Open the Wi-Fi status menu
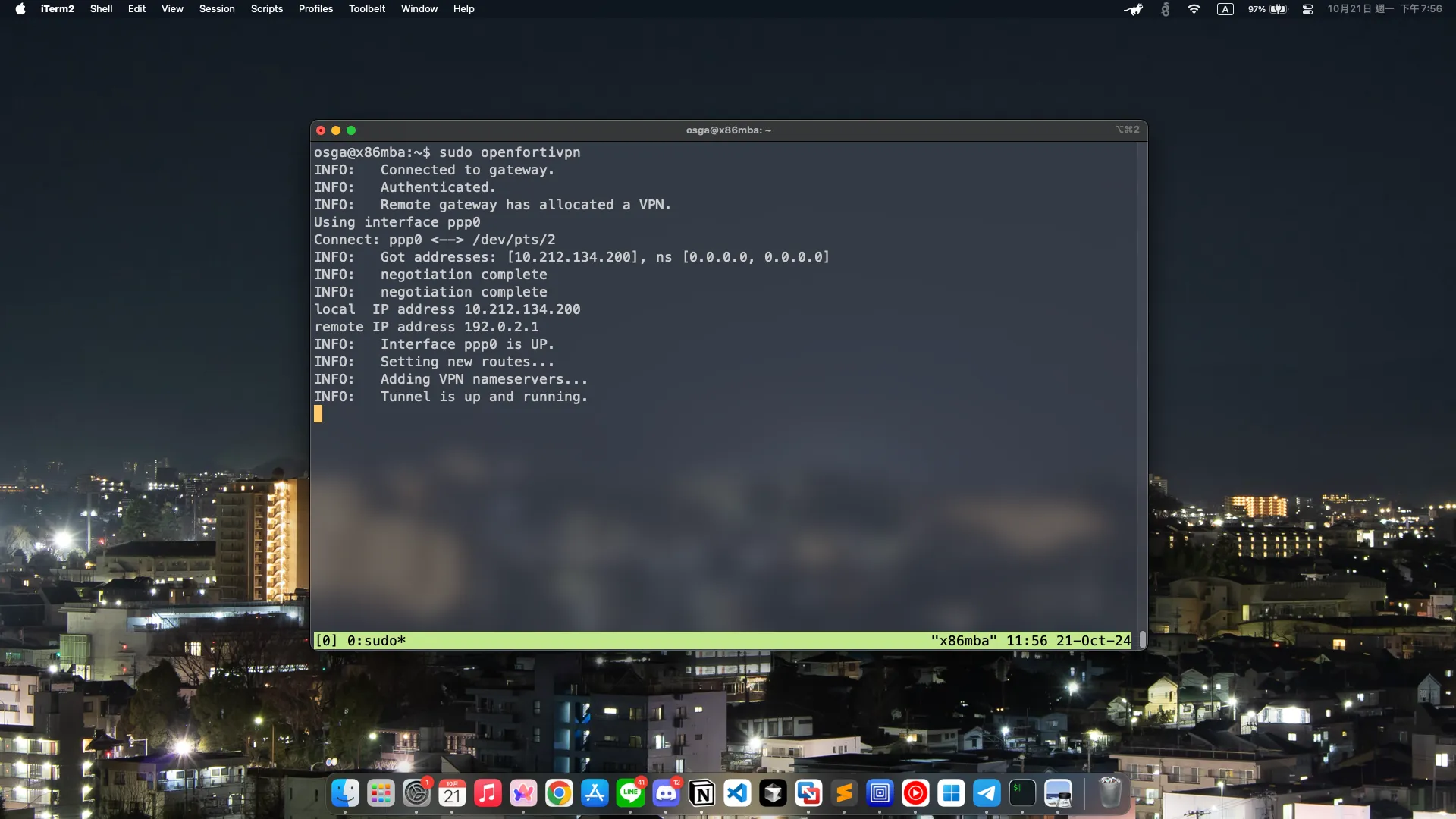This screenshot has height=819, width=1456. click(1194, 9)
